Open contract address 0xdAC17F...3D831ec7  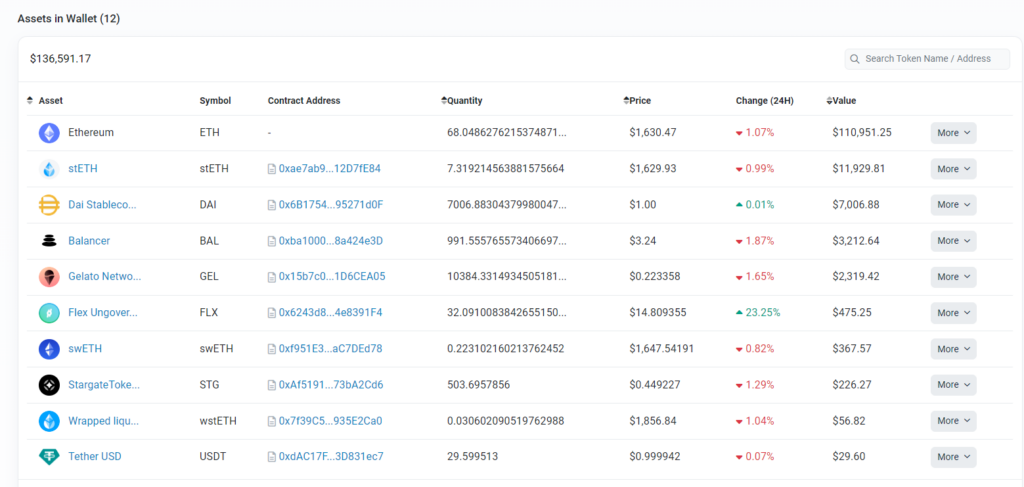pos(331,456)
